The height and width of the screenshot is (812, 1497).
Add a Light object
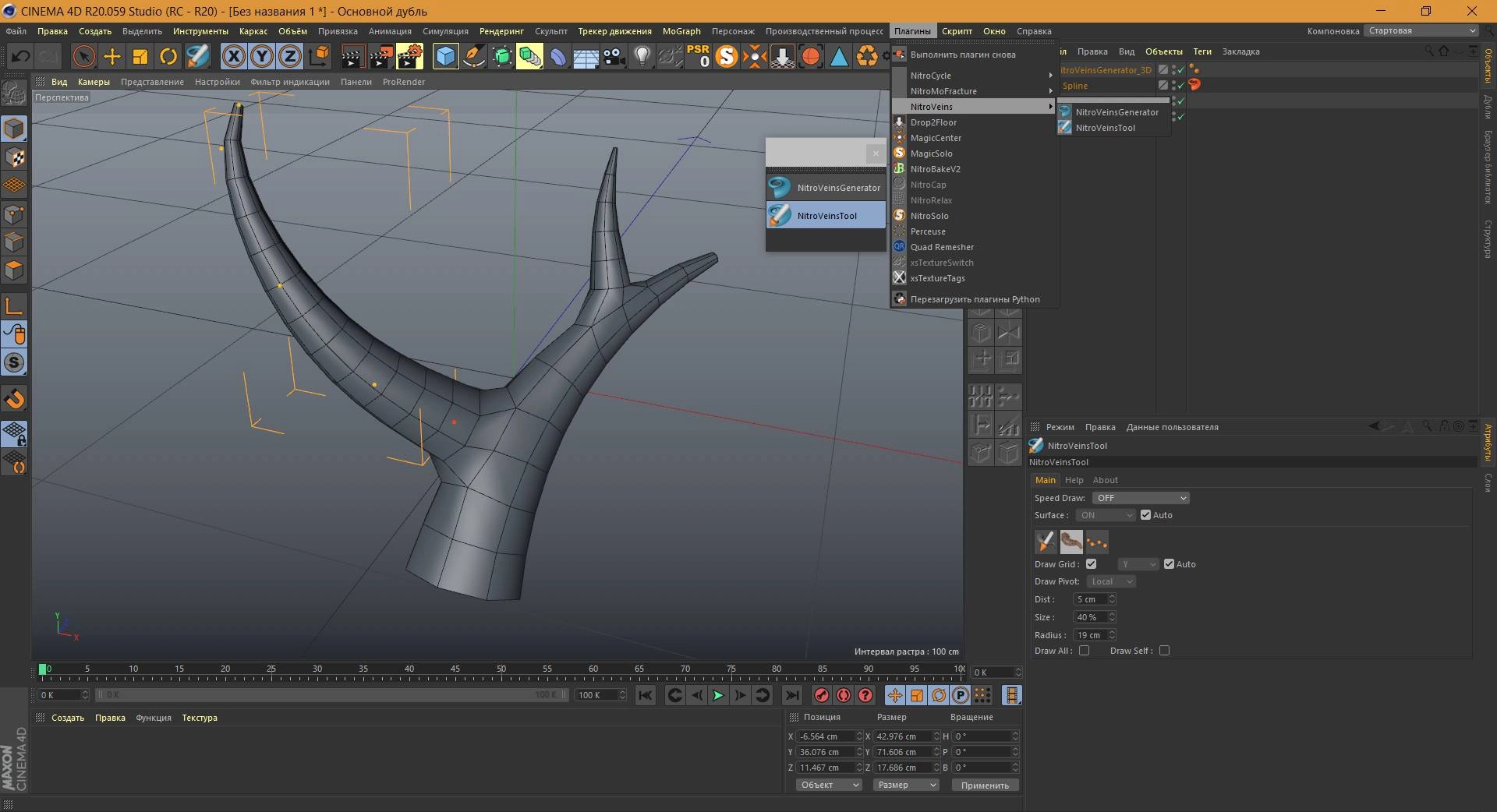(x=642, y=56)
